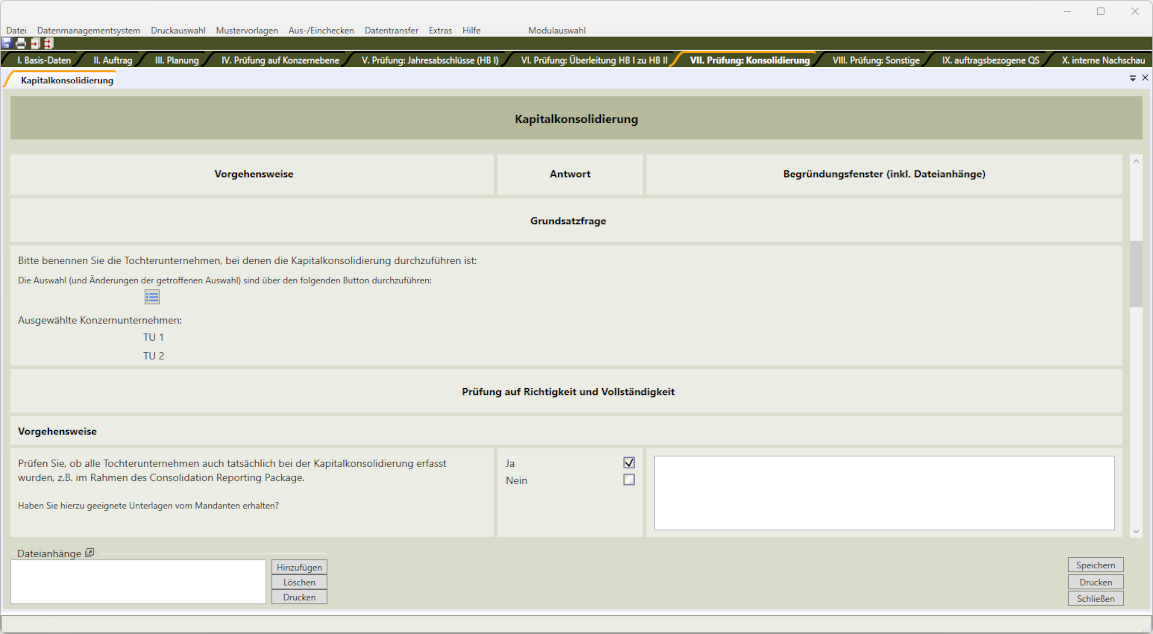Click the scroll up arrow of the form
This screenshot has height=634, width=1153.
[1135, 160]
